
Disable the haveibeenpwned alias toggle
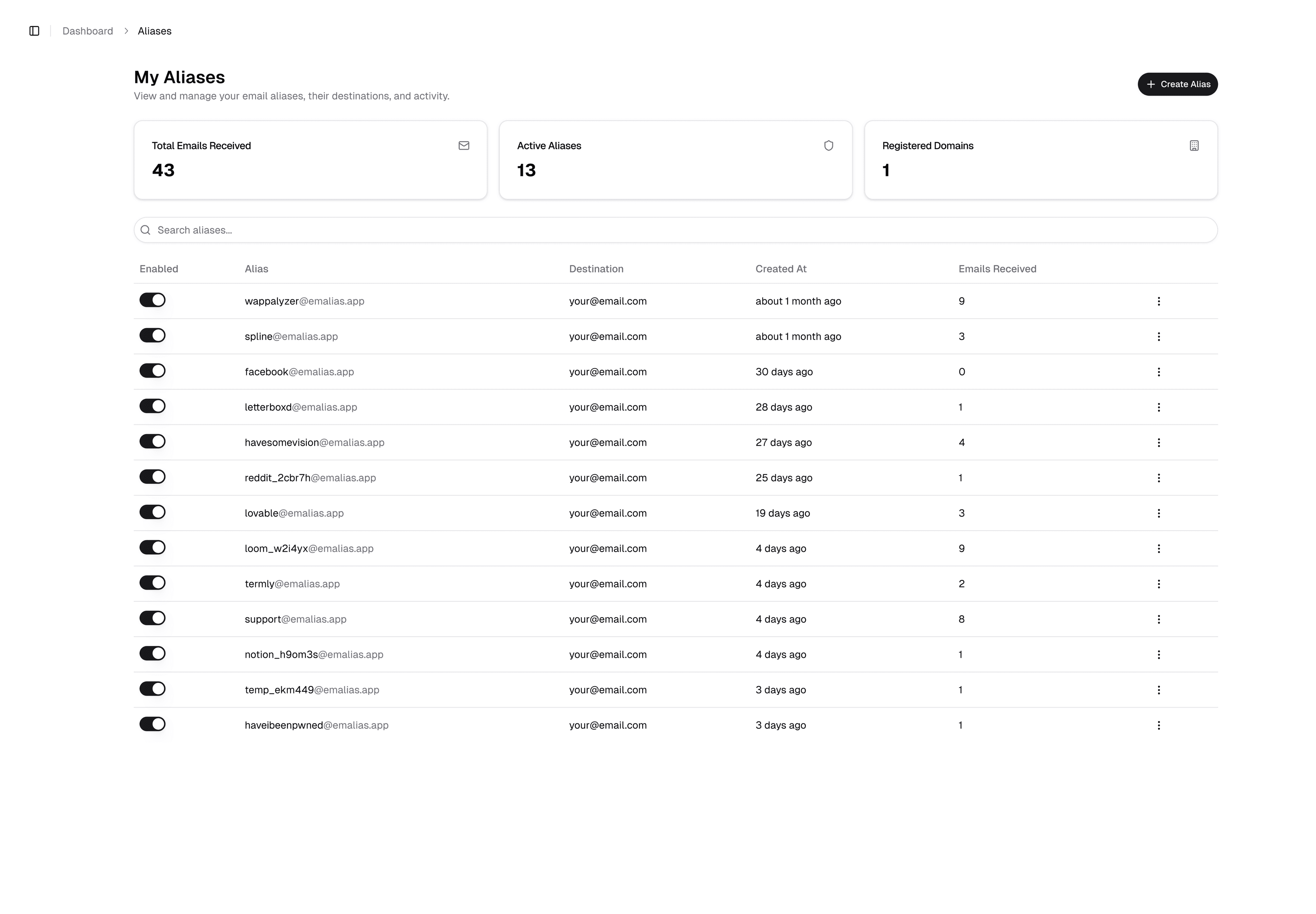(152, 724)
